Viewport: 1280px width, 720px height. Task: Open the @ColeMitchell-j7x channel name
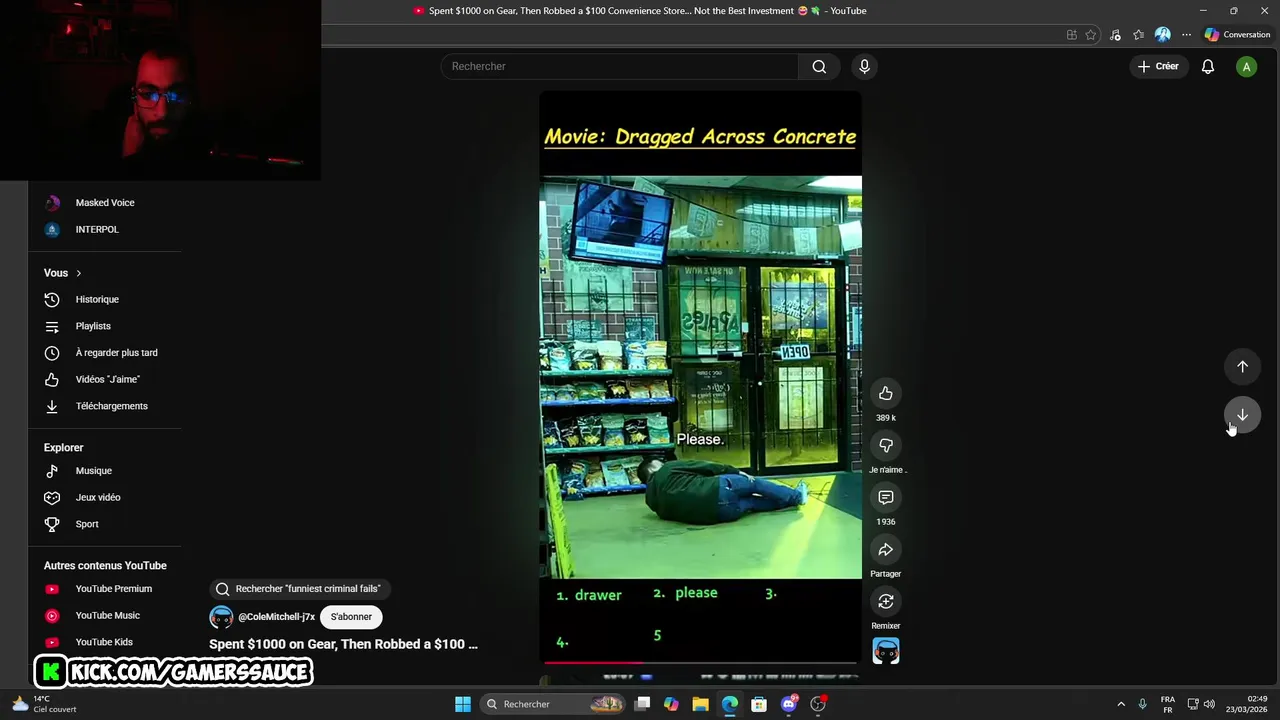click(x=276, y=617)
